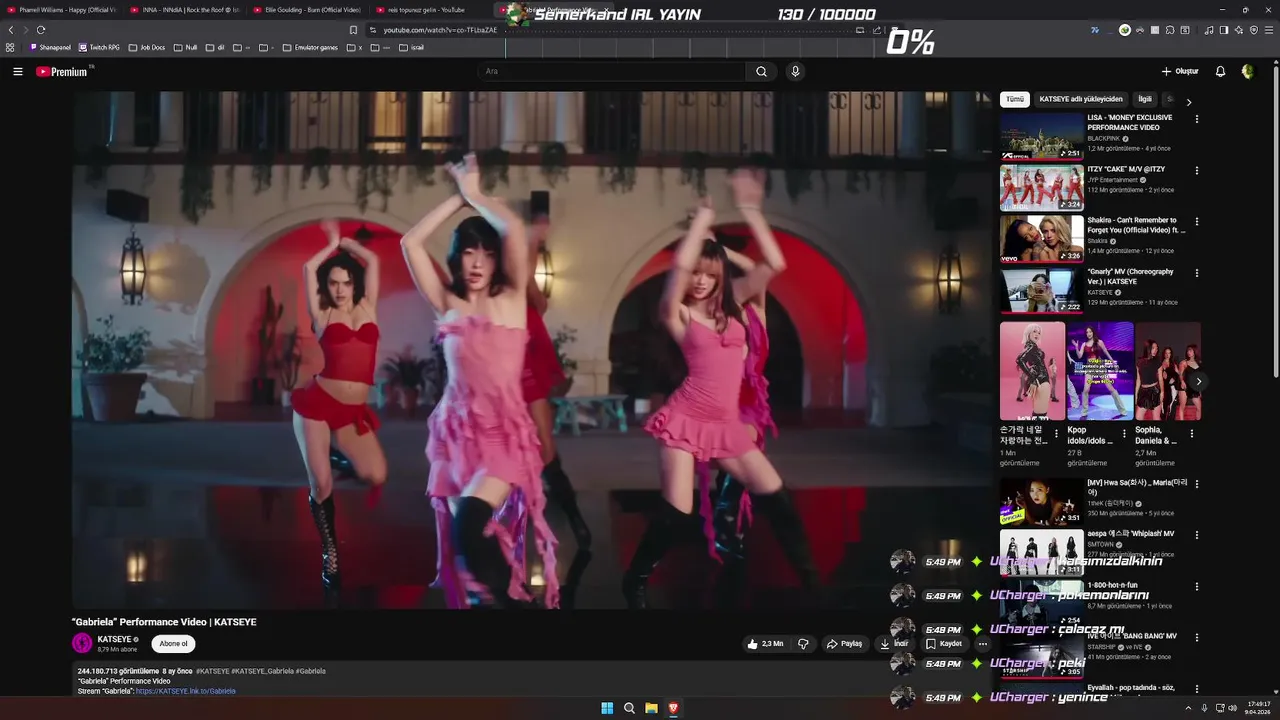Click the share page icon in address bar
This screenshot has width=1280, height=720.
[x=876, y=30]
